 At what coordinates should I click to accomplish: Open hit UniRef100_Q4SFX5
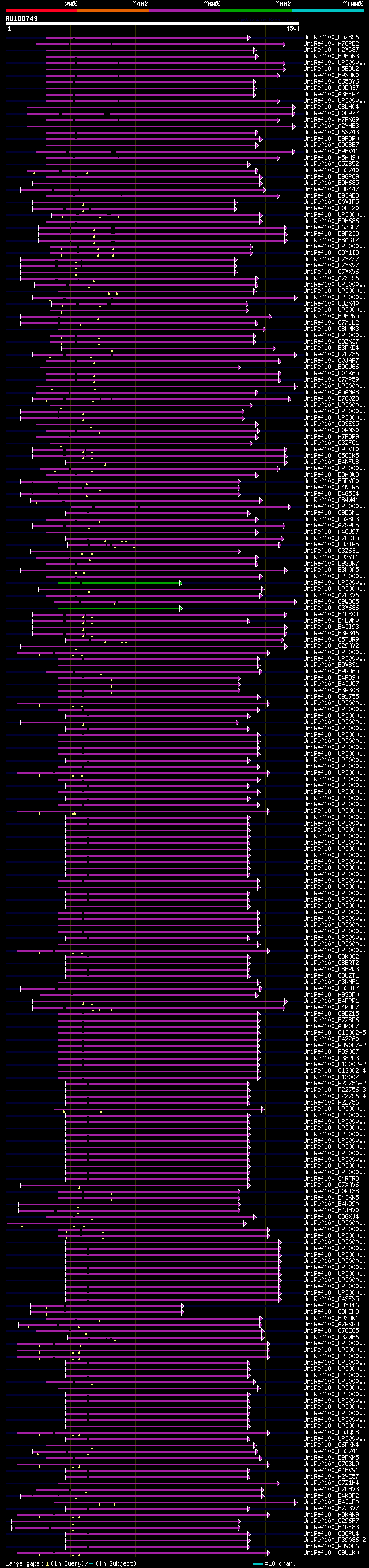point(332,1299)
